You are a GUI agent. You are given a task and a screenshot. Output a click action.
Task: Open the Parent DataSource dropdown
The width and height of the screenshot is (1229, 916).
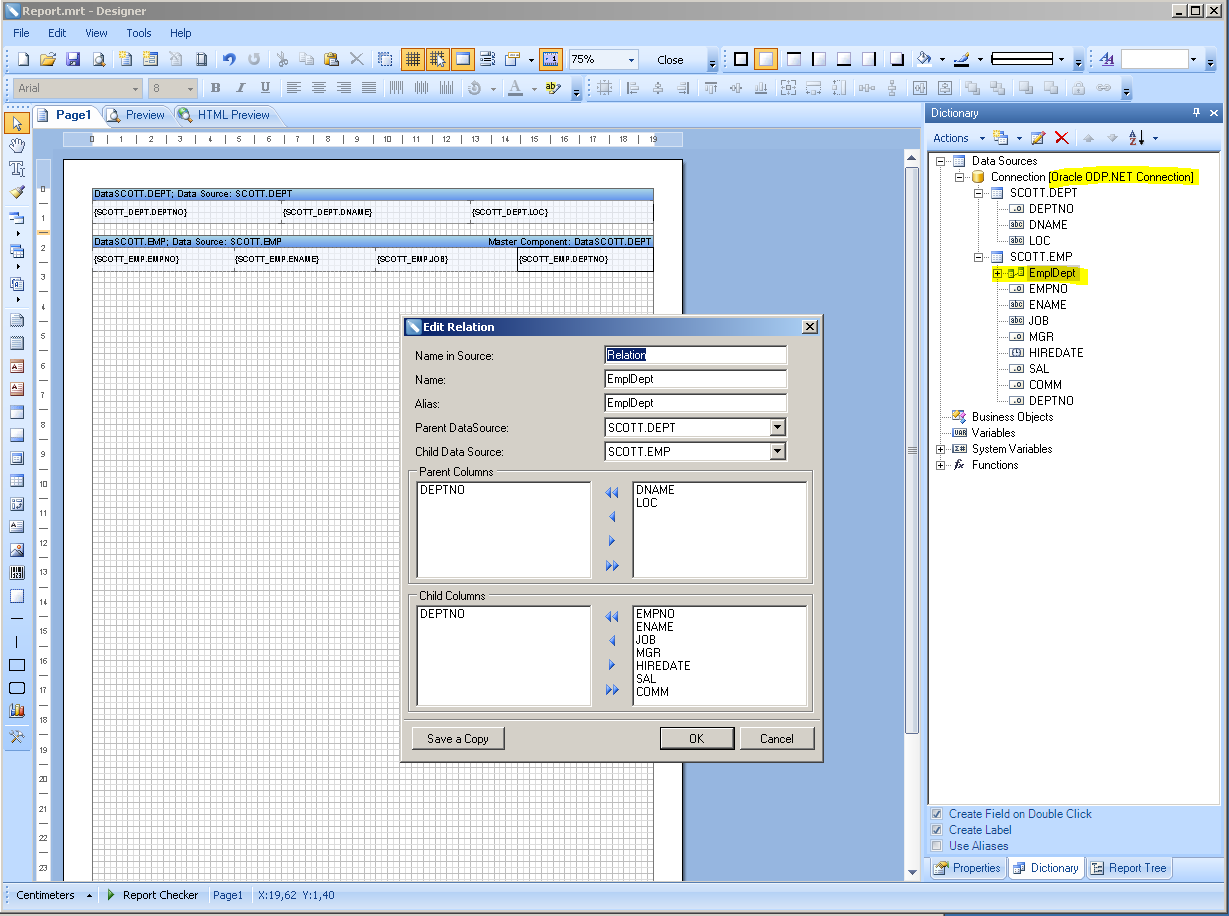[x=777, y=428]
